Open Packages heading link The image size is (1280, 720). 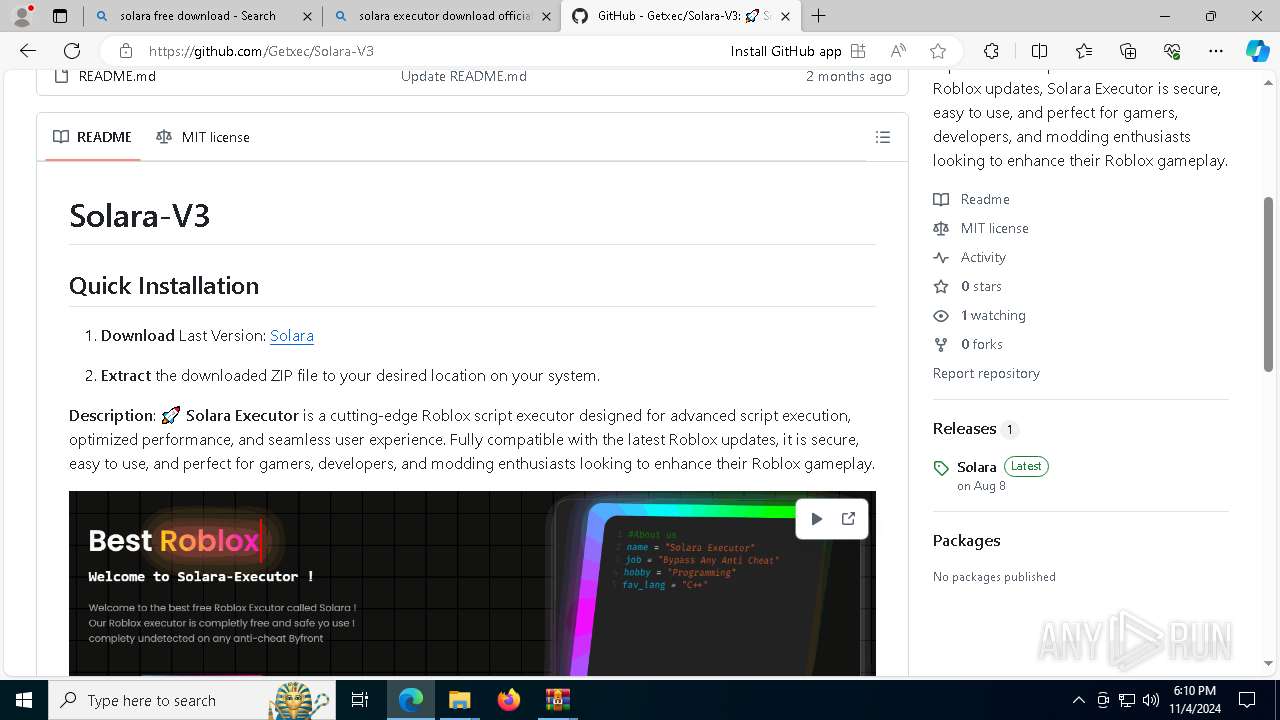tap(966, 540)
